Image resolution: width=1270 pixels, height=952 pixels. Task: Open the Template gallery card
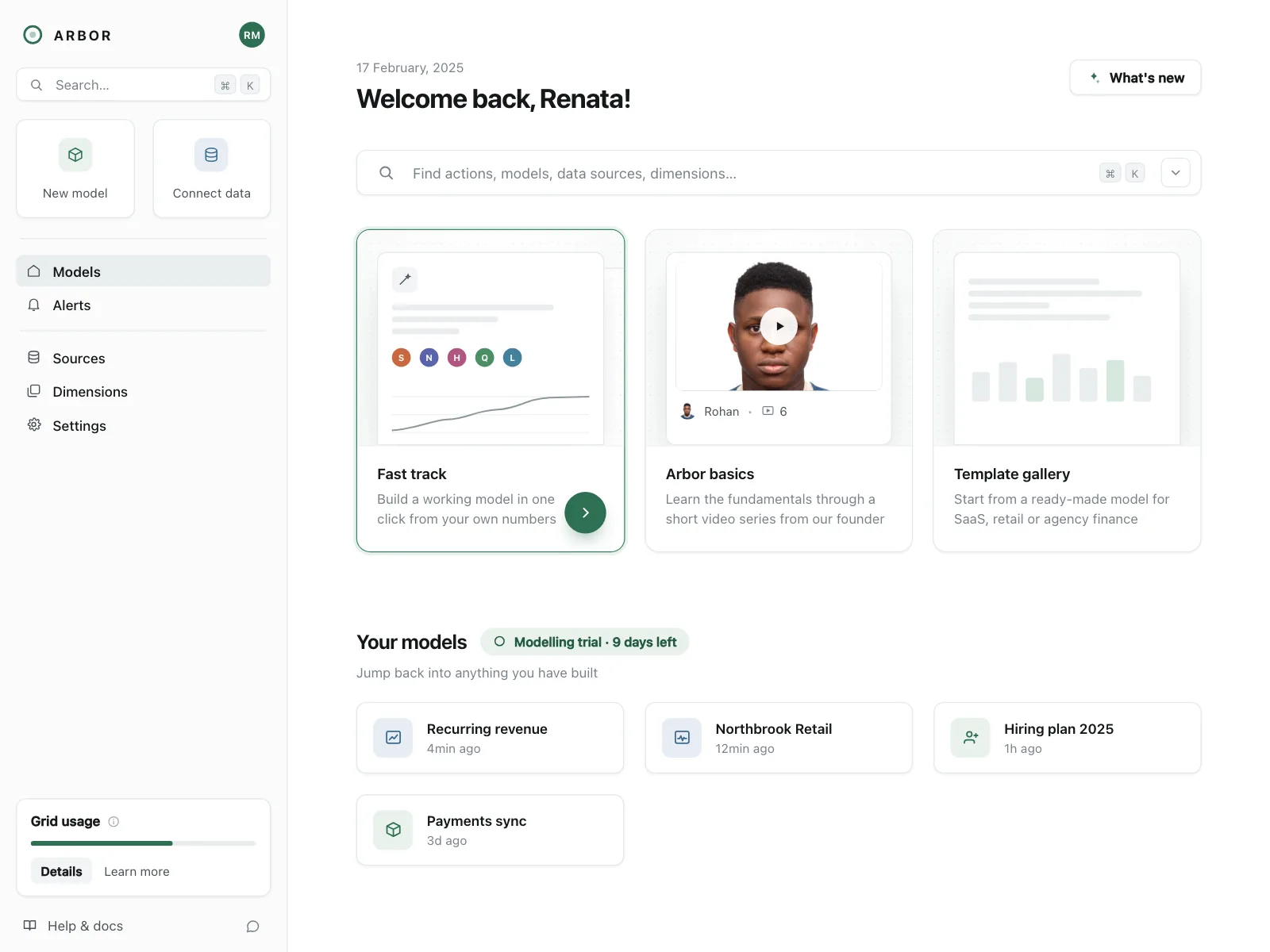(x=1067, y=391)
